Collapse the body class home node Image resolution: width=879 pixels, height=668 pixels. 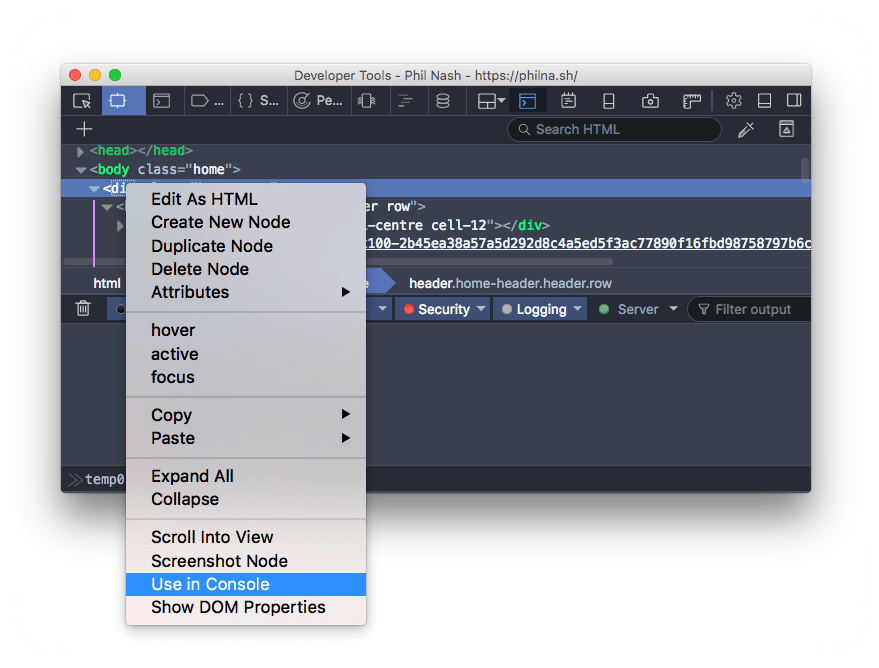pyautogui.click(x=81, y=170)
